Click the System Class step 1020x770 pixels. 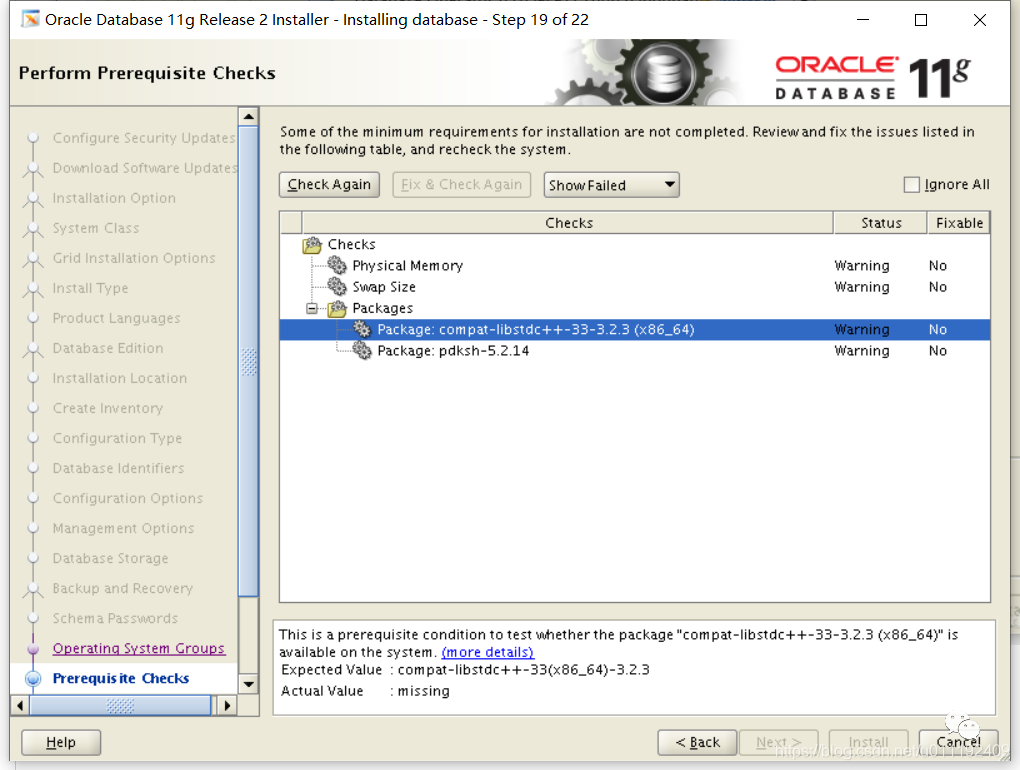pos(96,228)
